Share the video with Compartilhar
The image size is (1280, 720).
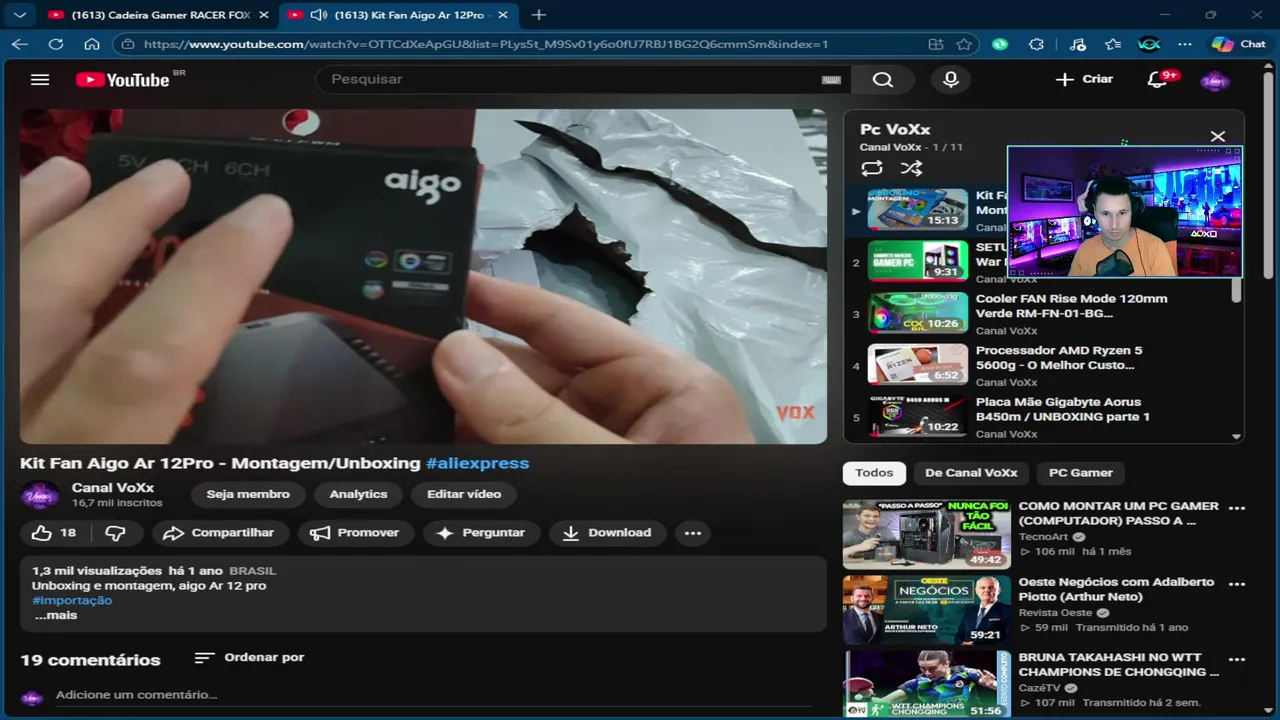click(219, 533)
